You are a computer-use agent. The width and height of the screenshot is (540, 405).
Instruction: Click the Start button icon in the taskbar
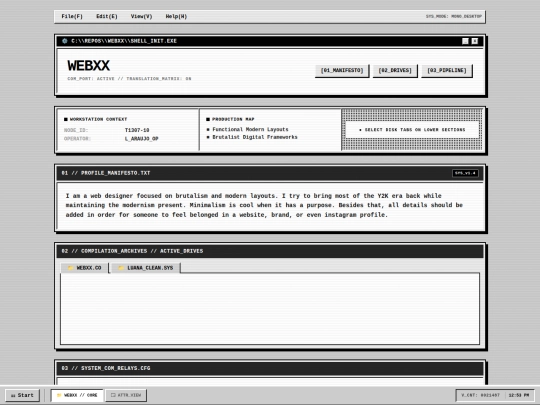pyautogui.click(x=13, y=395)
